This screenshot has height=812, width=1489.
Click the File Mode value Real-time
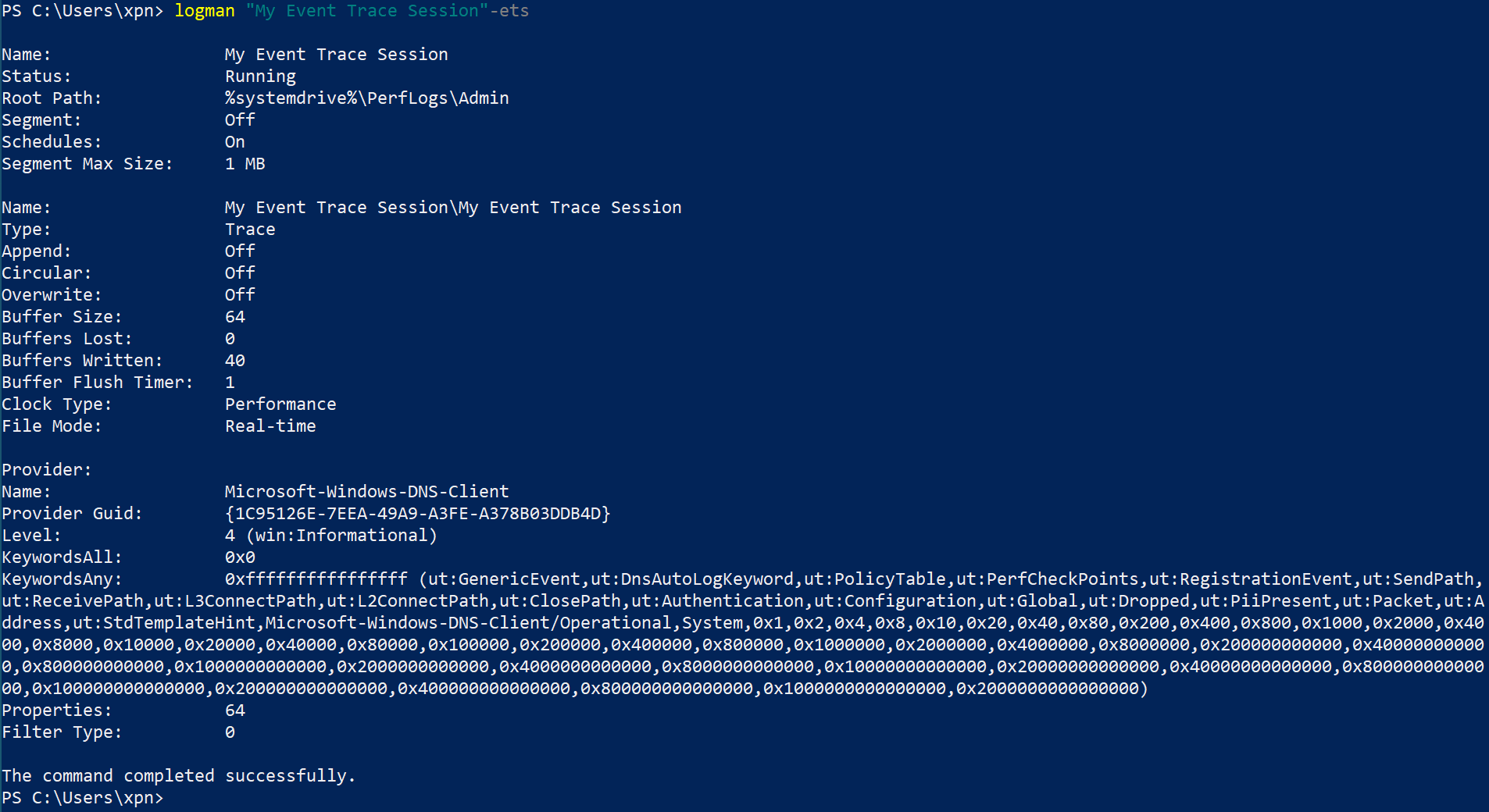[x=270, y=426]
